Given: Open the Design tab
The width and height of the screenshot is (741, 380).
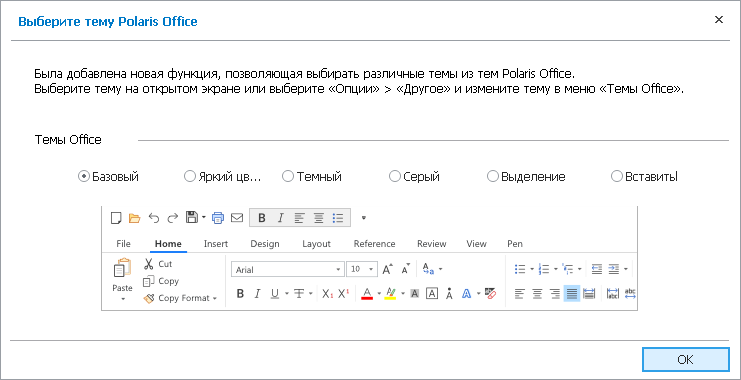Looking at the screenshot, I should (265, 244).
